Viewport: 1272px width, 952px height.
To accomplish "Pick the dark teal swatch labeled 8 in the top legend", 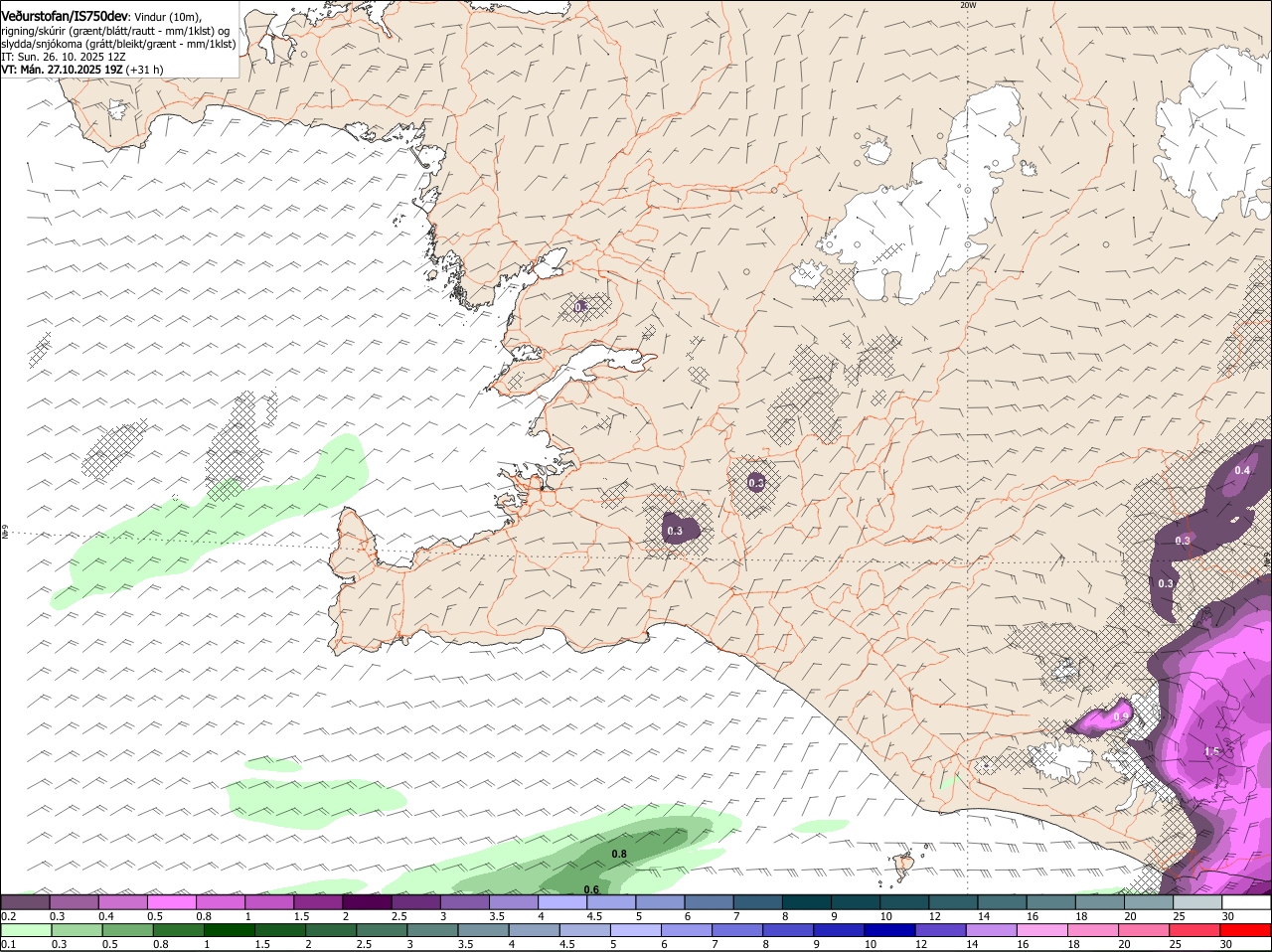I will [805, 901].
